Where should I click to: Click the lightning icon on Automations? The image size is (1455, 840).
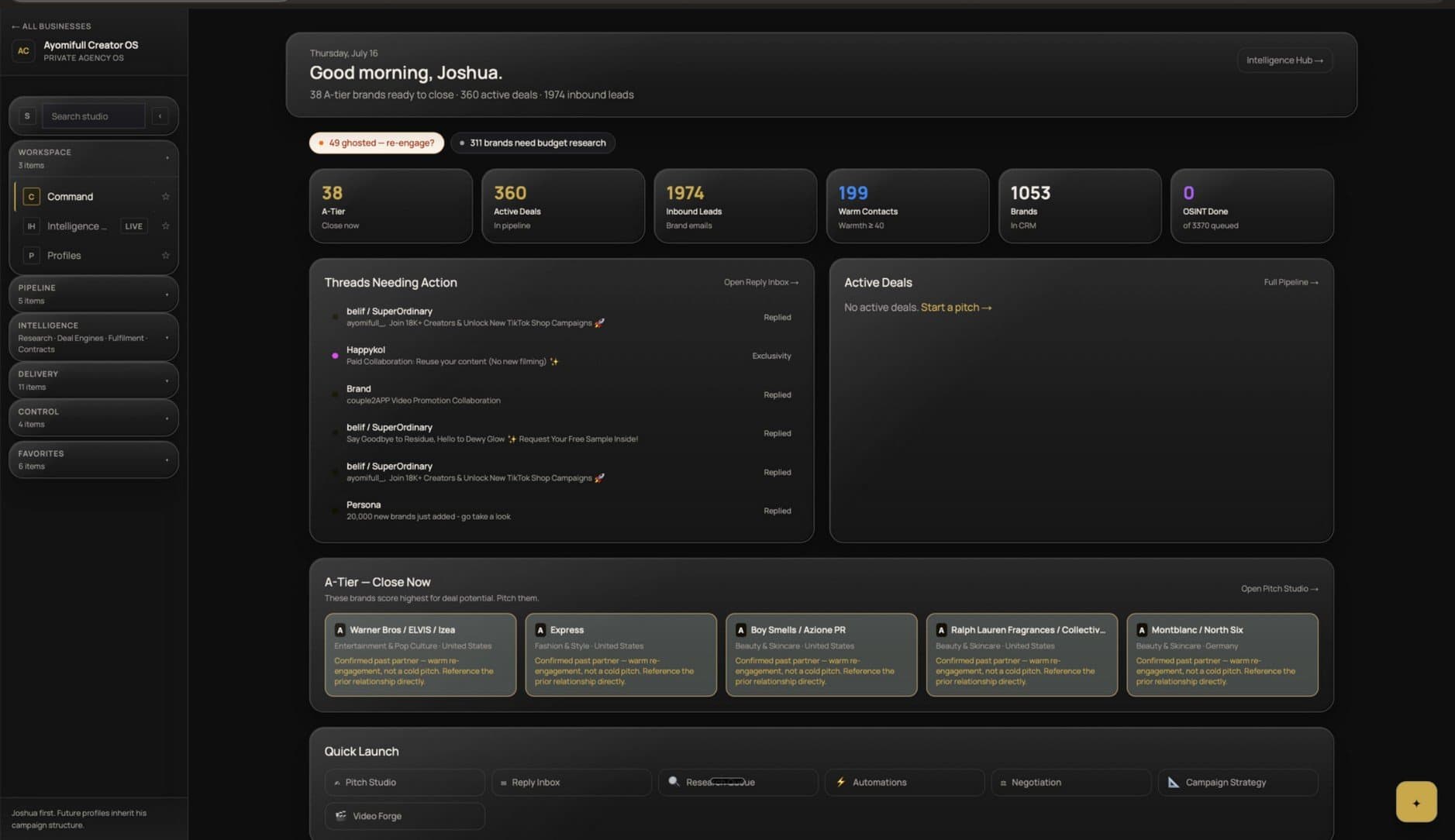841,783
